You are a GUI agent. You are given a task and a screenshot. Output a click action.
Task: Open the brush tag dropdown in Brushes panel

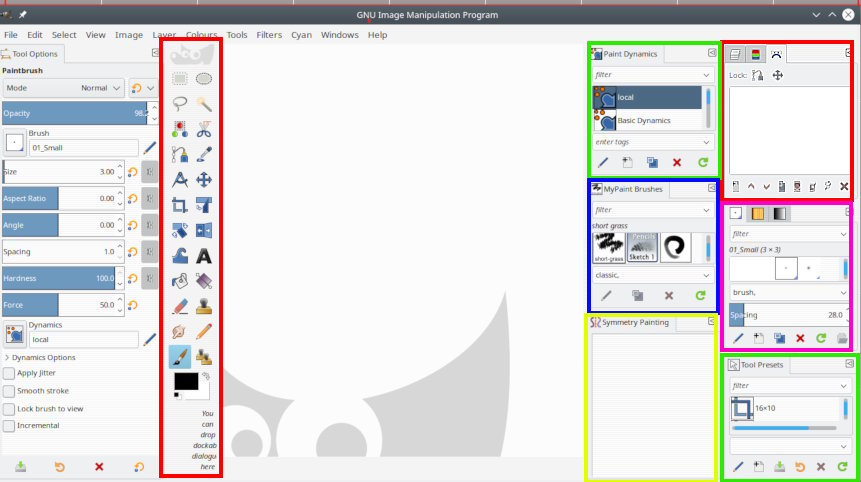(x=843, y=293)
